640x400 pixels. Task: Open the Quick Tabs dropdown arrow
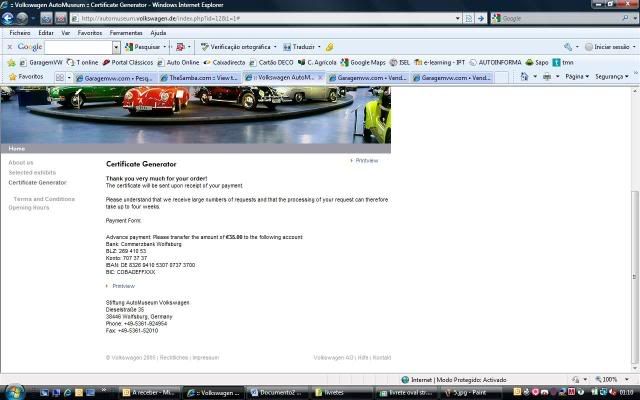[x=69, y=77]
